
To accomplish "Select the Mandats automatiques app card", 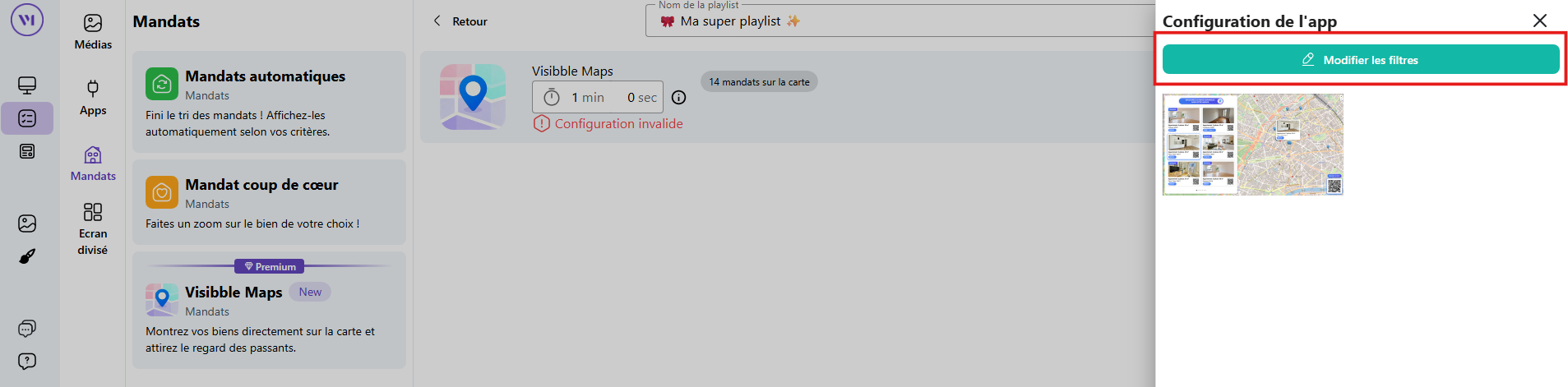I will click(269, 102).
